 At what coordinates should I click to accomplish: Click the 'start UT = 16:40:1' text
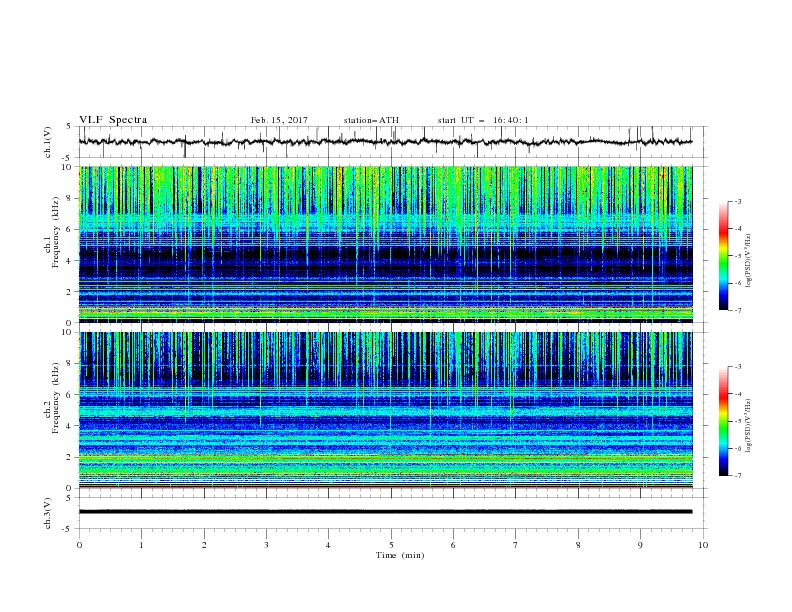(483, 120)
